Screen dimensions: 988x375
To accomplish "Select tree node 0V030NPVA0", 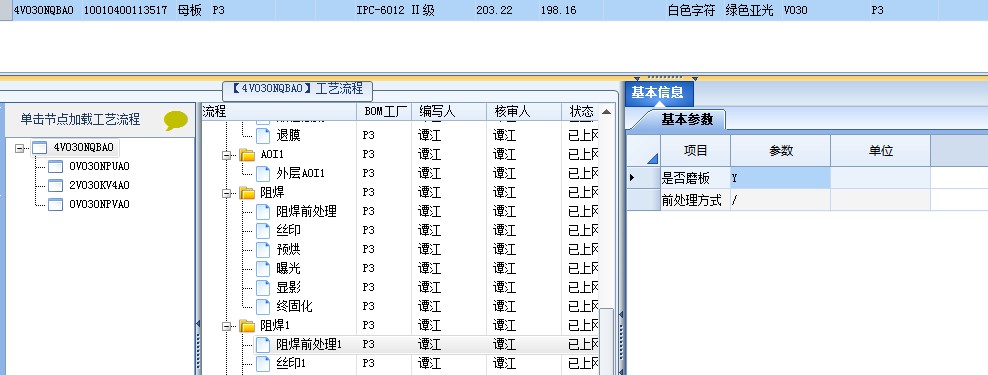I will tap(100, 204).
